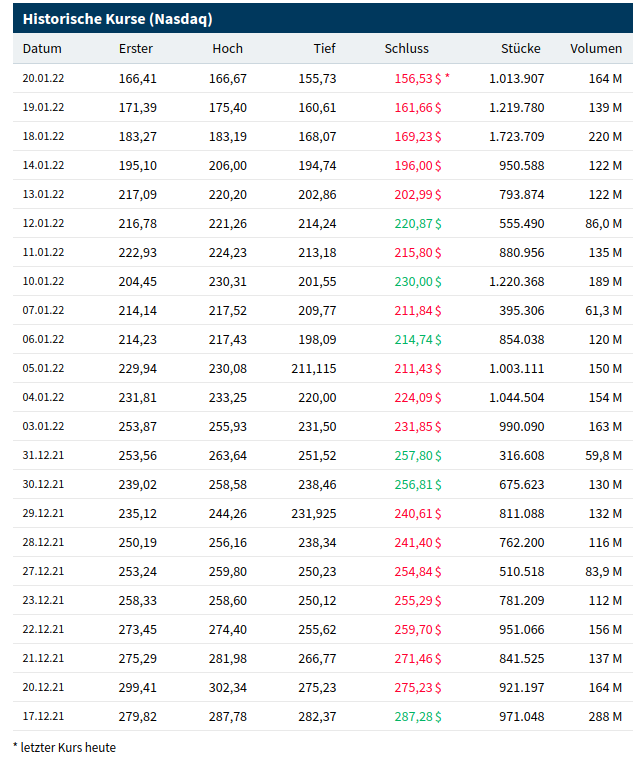Screen dimensions: 644x768
Task: Select the 20.01.22 date cell
Action: [x=43, y=78]
